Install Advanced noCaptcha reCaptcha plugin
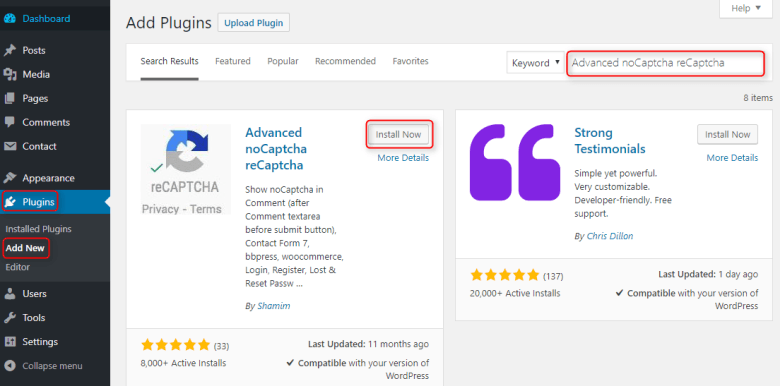The width and height of the screenshot is (780, 386). pyautogui.click(x=398, y=134)
